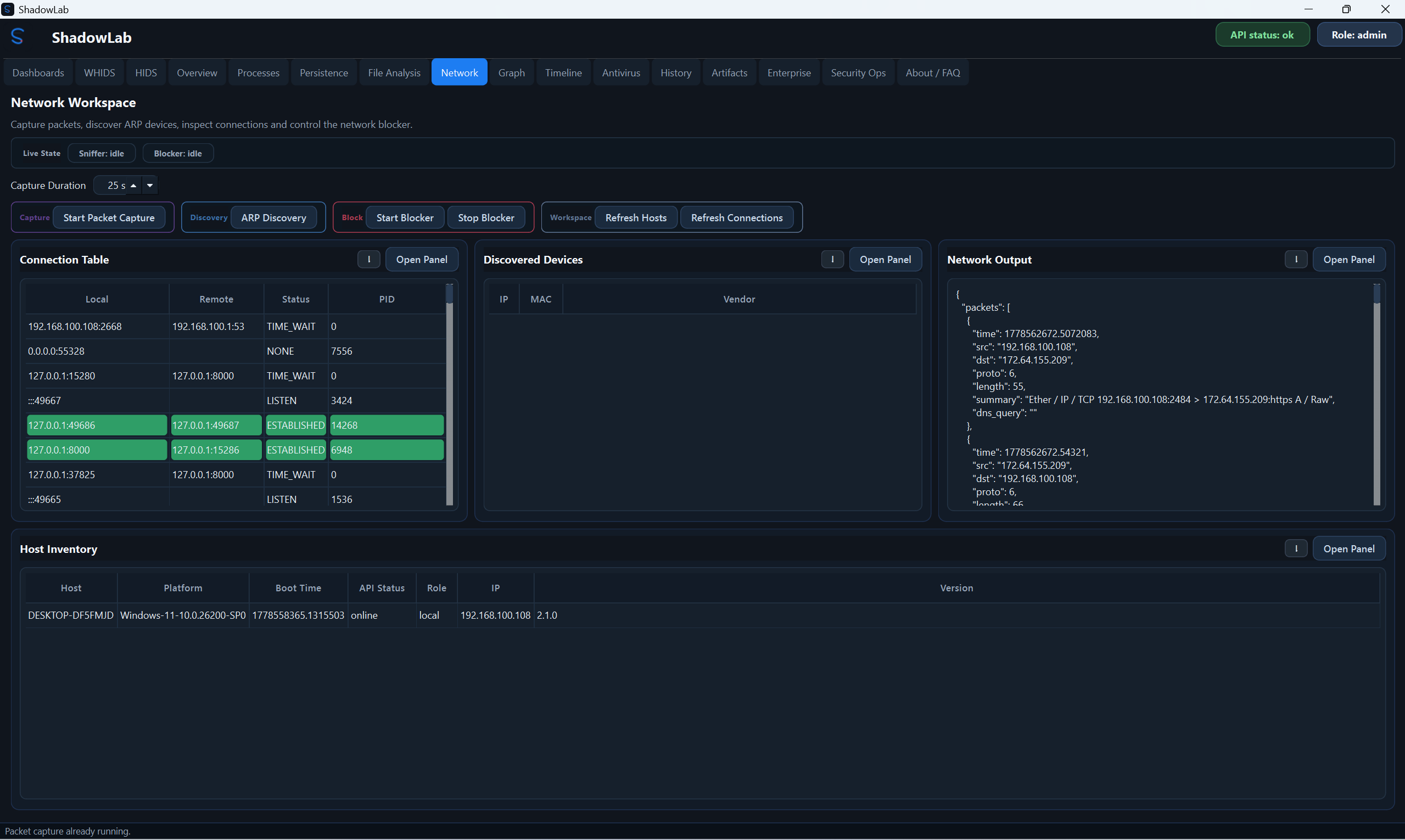The width and height of the screenshot is (1405, 840).
Task: Click the Stop Blocker button
Action: (x=486, y=218)
